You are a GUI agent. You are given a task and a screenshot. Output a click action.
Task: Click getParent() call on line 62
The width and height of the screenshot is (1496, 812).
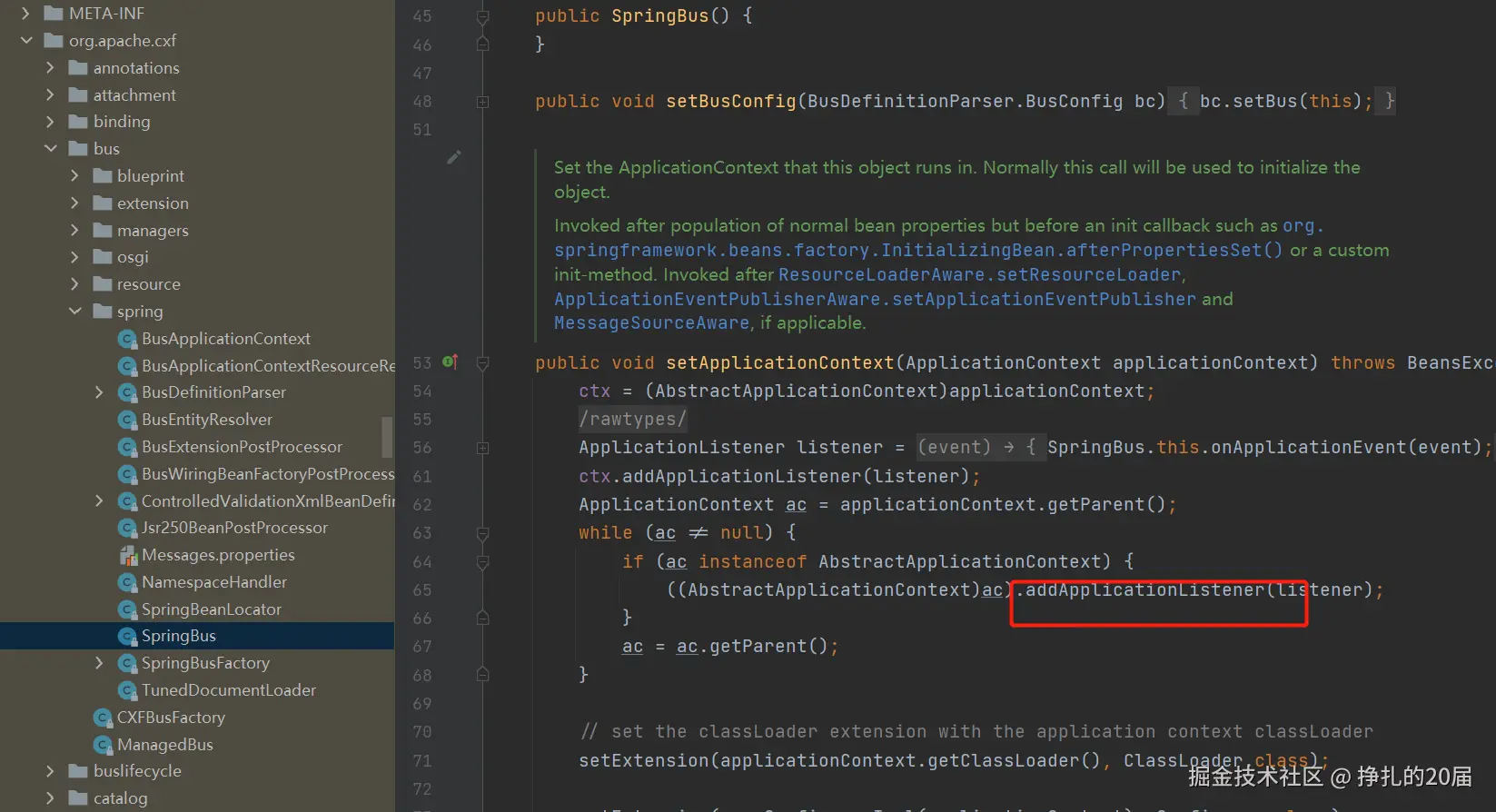pos(1106,504)
